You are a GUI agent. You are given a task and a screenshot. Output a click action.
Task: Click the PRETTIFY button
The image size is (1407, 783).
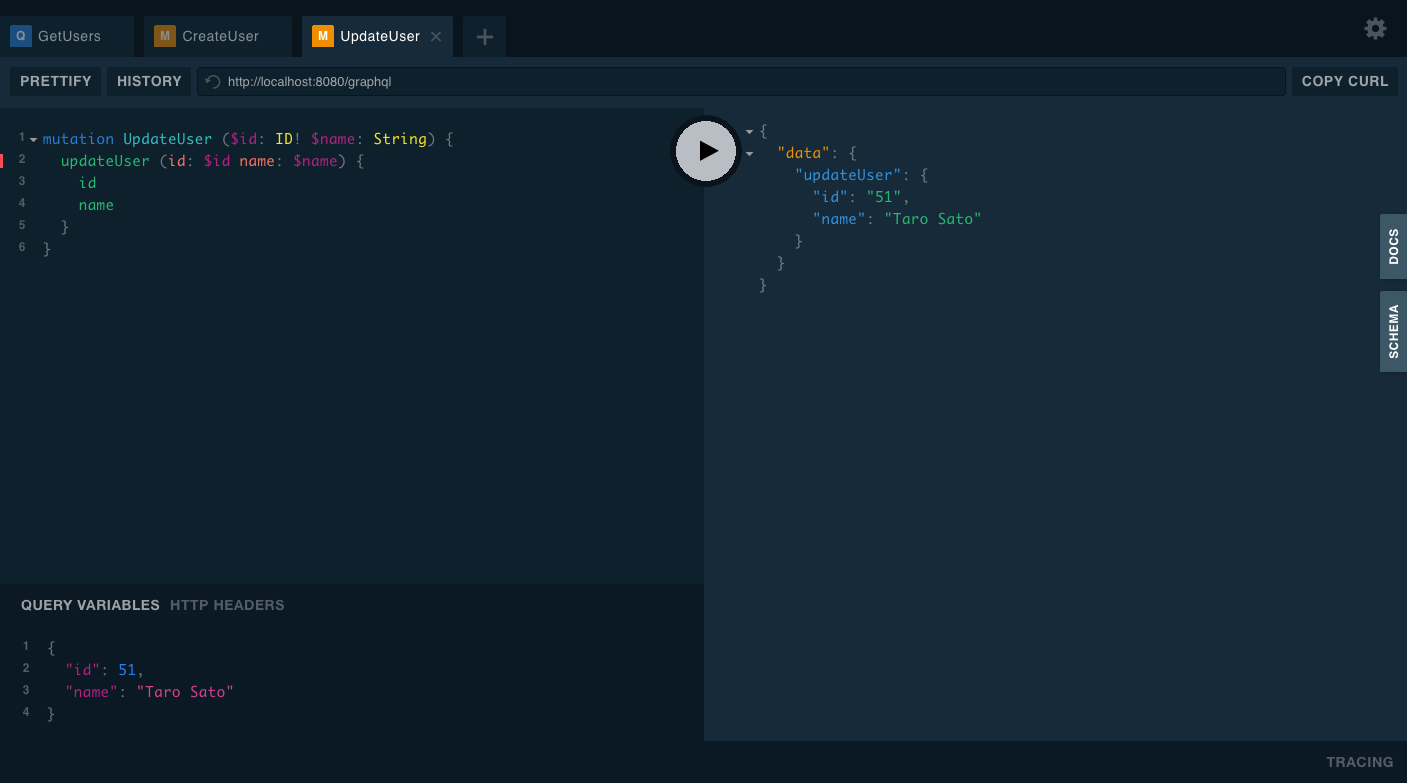55,81
